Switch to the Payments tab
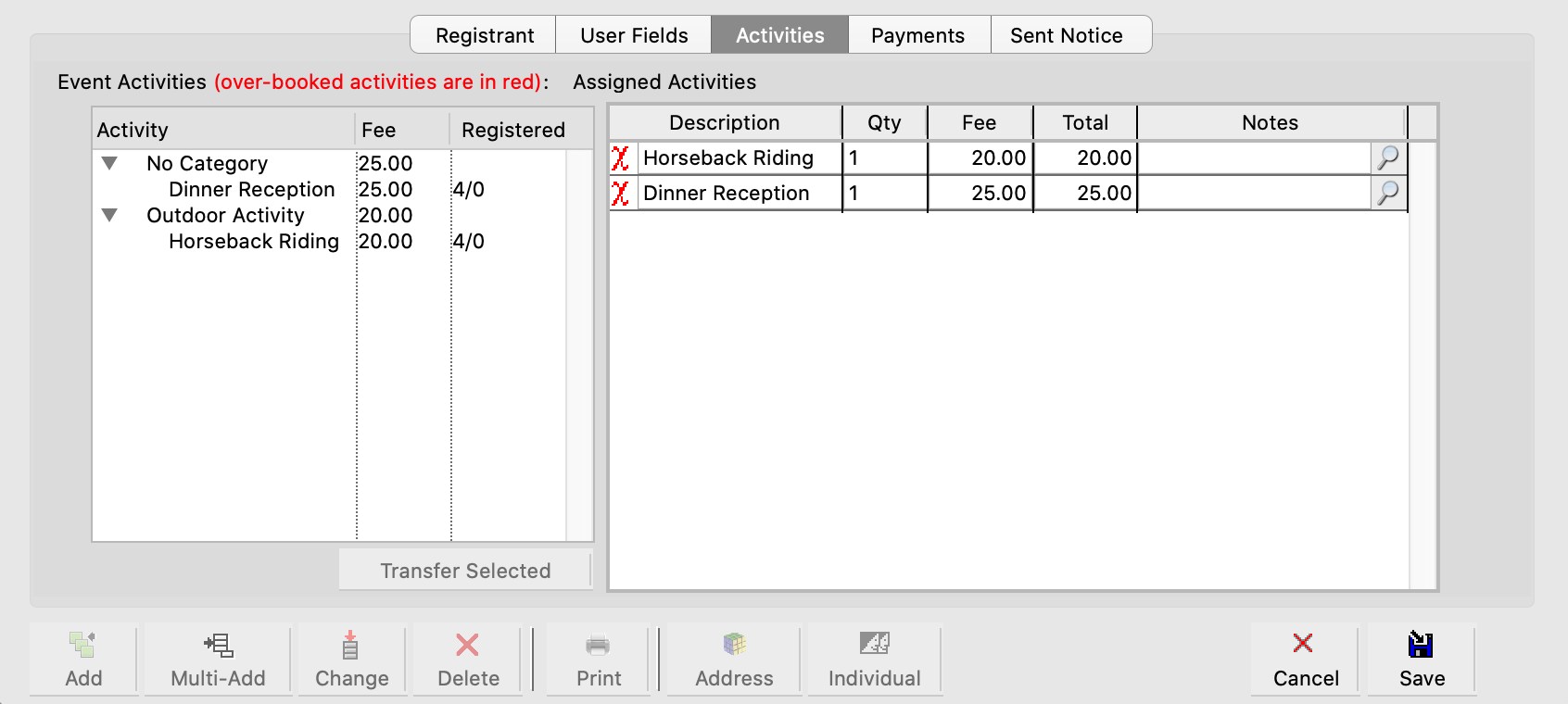 pos(917,35)
